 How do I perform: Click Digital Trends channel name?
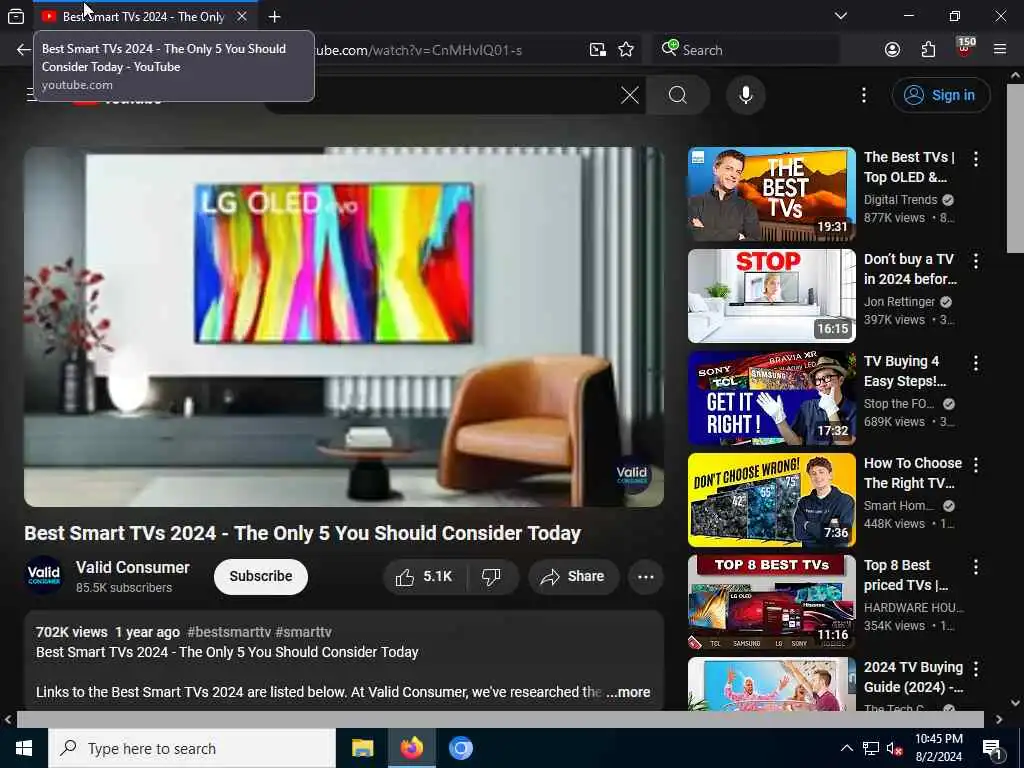click(901, 200)
